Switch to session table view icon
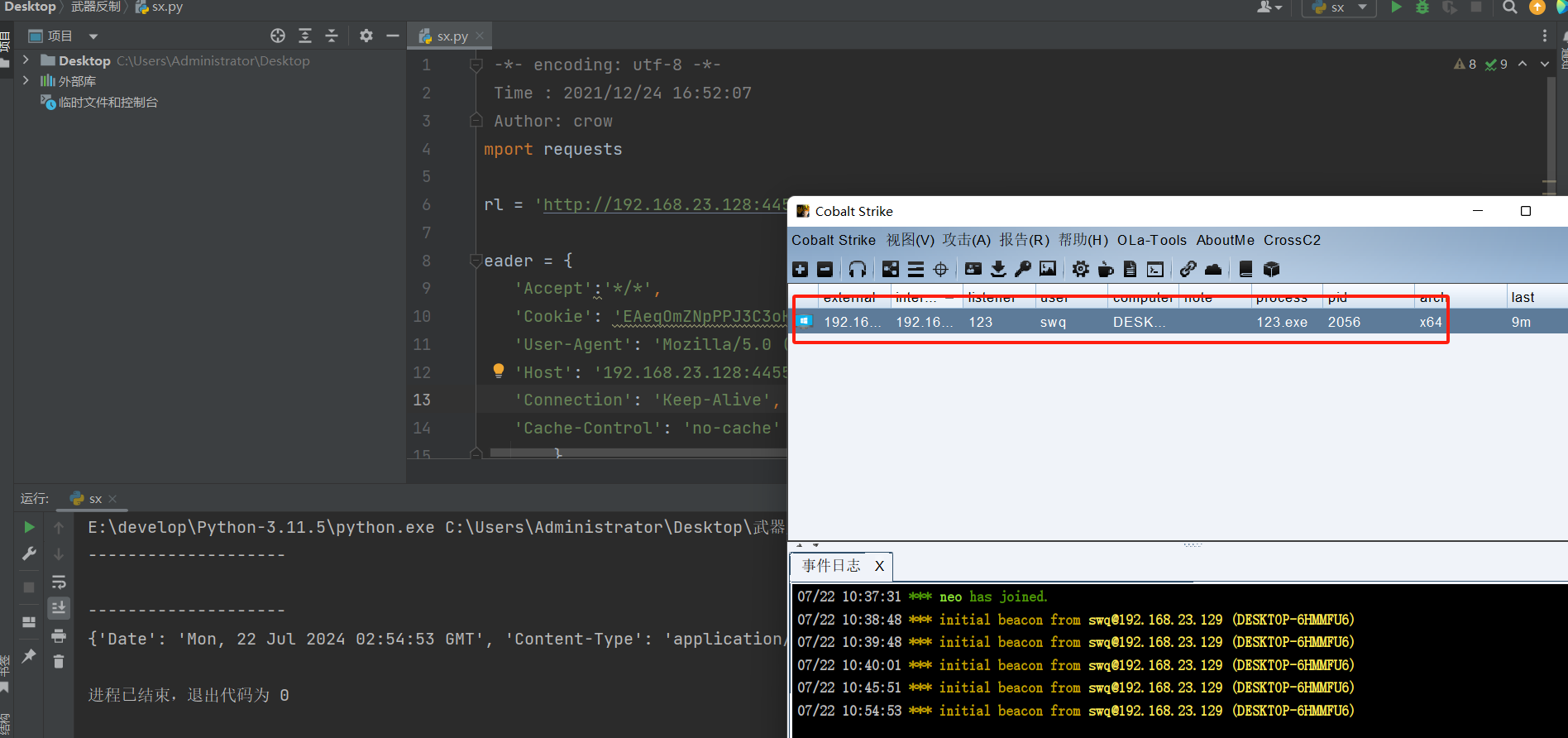The width and height of the screenshot is (1568, 738). point(915,269)
